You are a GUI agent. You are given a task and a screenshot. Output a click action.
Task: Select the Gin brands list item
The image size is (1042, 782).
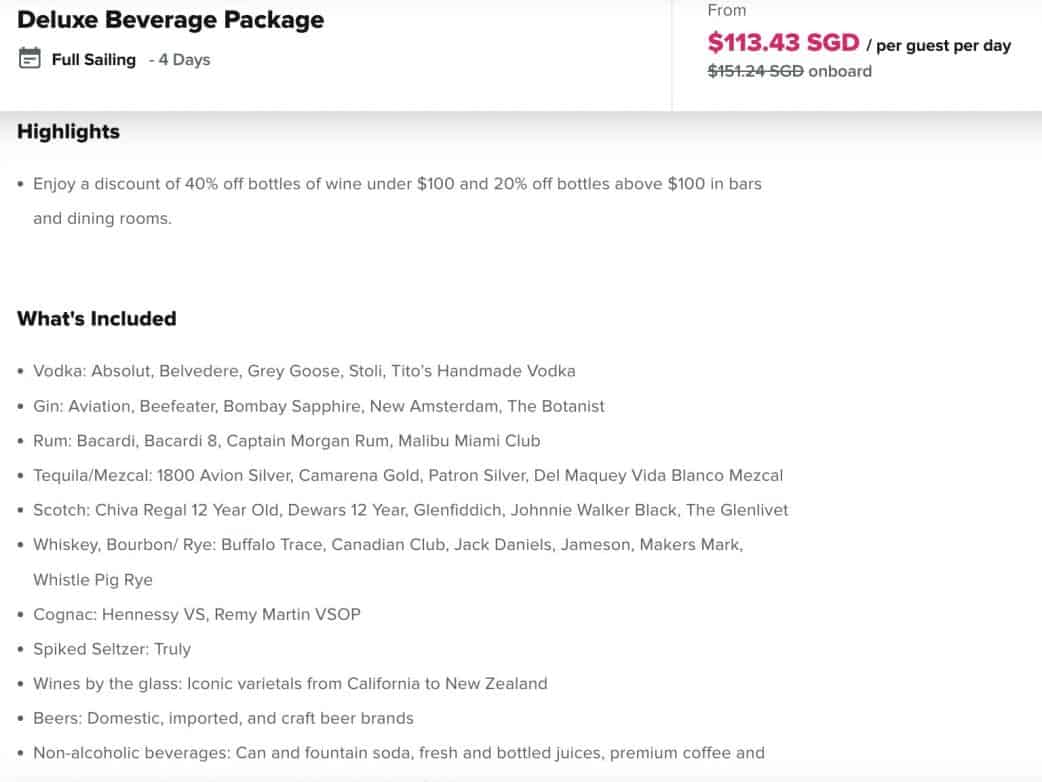point(318,406)
